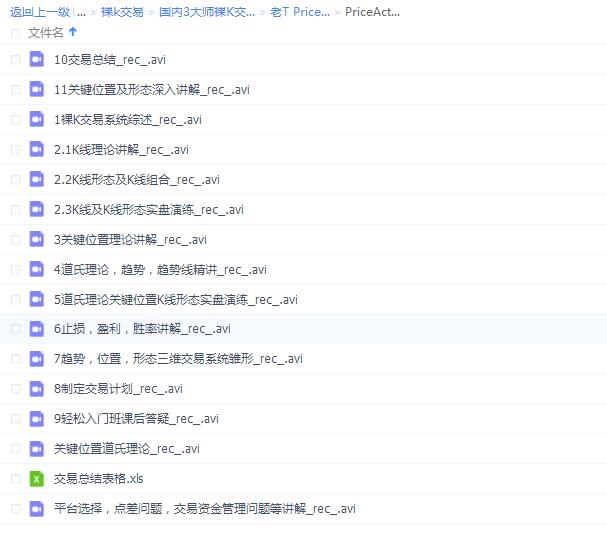Screen dimensions: 607x534
Task: Open file 平台选择，点差问题，交易资金管理问题等讲解_rec_.avi
Action: pyautogui.click(x=205, y=509)
